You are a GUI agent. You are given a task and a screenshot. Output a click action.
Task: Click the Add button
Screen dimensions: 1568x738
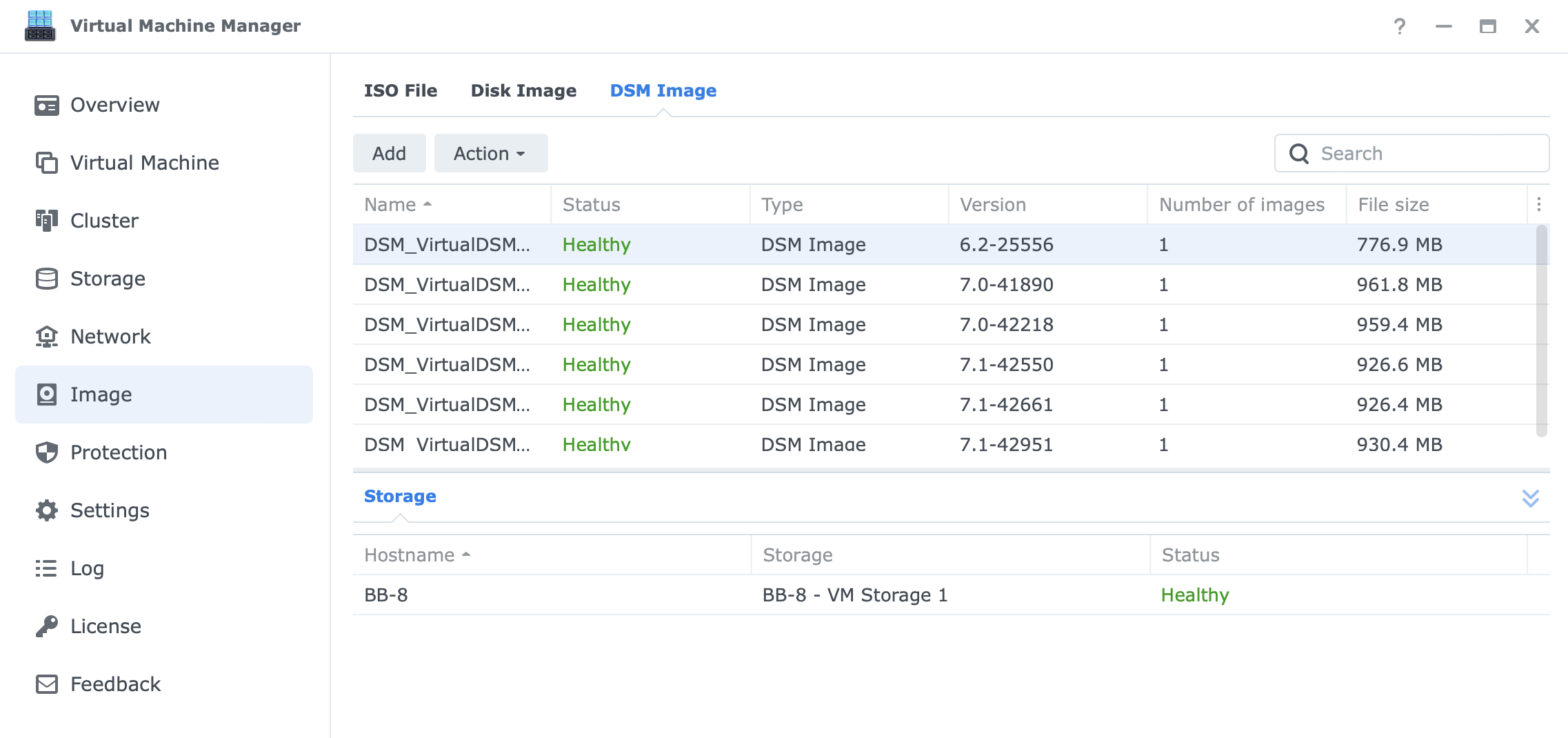click(x=390, y=153)
